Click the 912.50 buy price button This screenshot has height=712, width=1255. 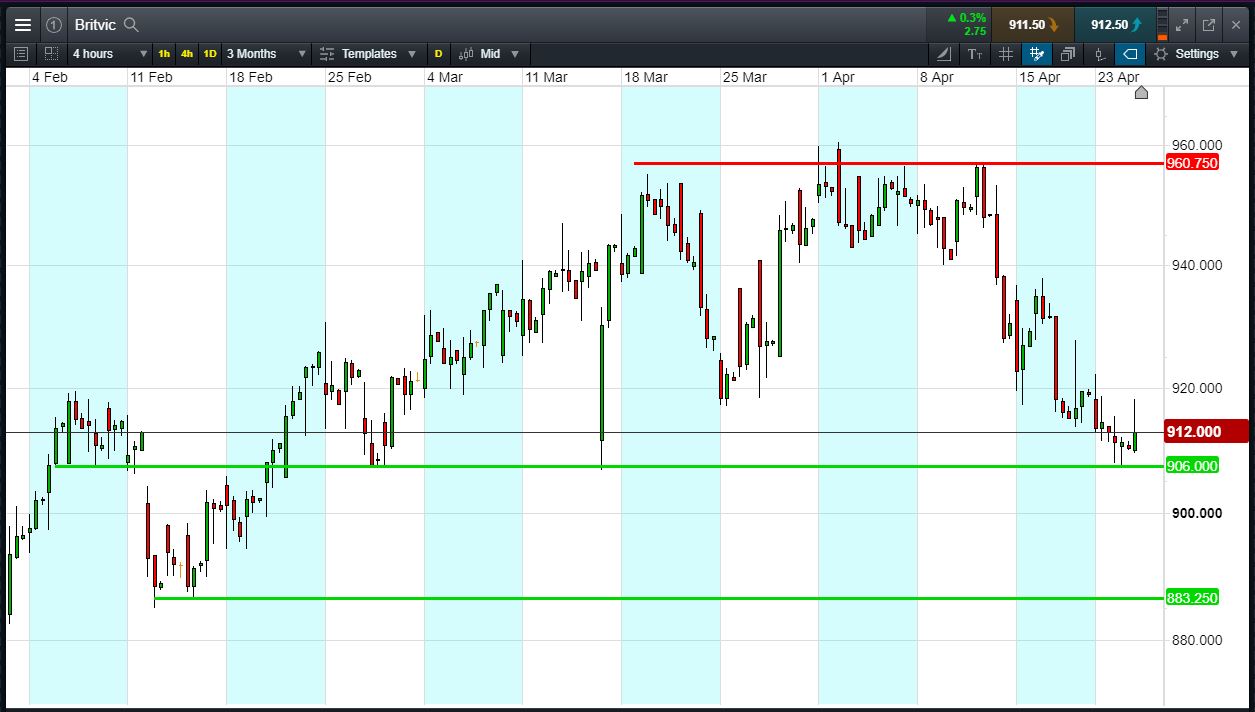pos(1115,25)
